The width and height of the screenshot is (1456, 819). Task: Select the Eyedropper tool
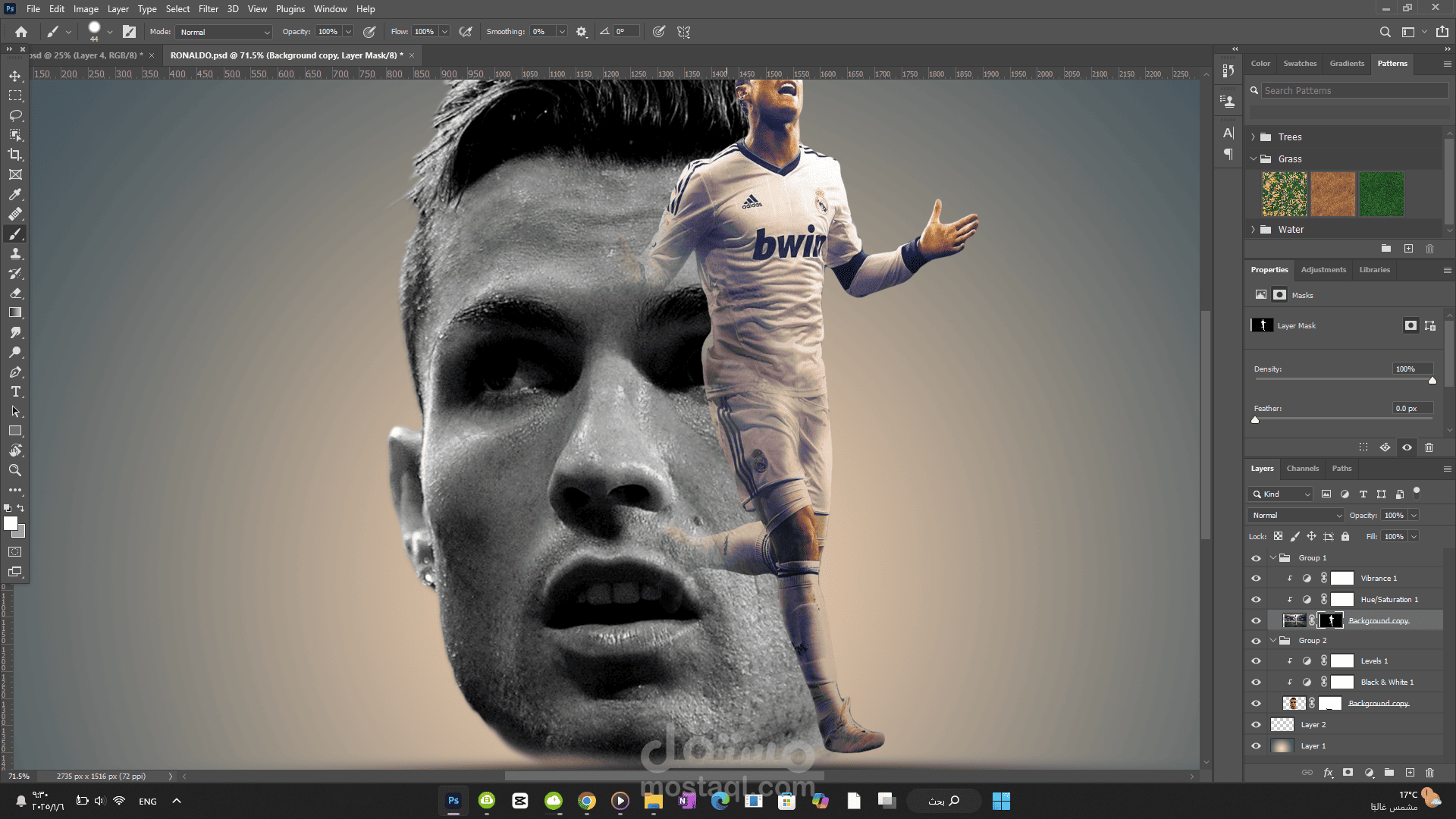15,194
